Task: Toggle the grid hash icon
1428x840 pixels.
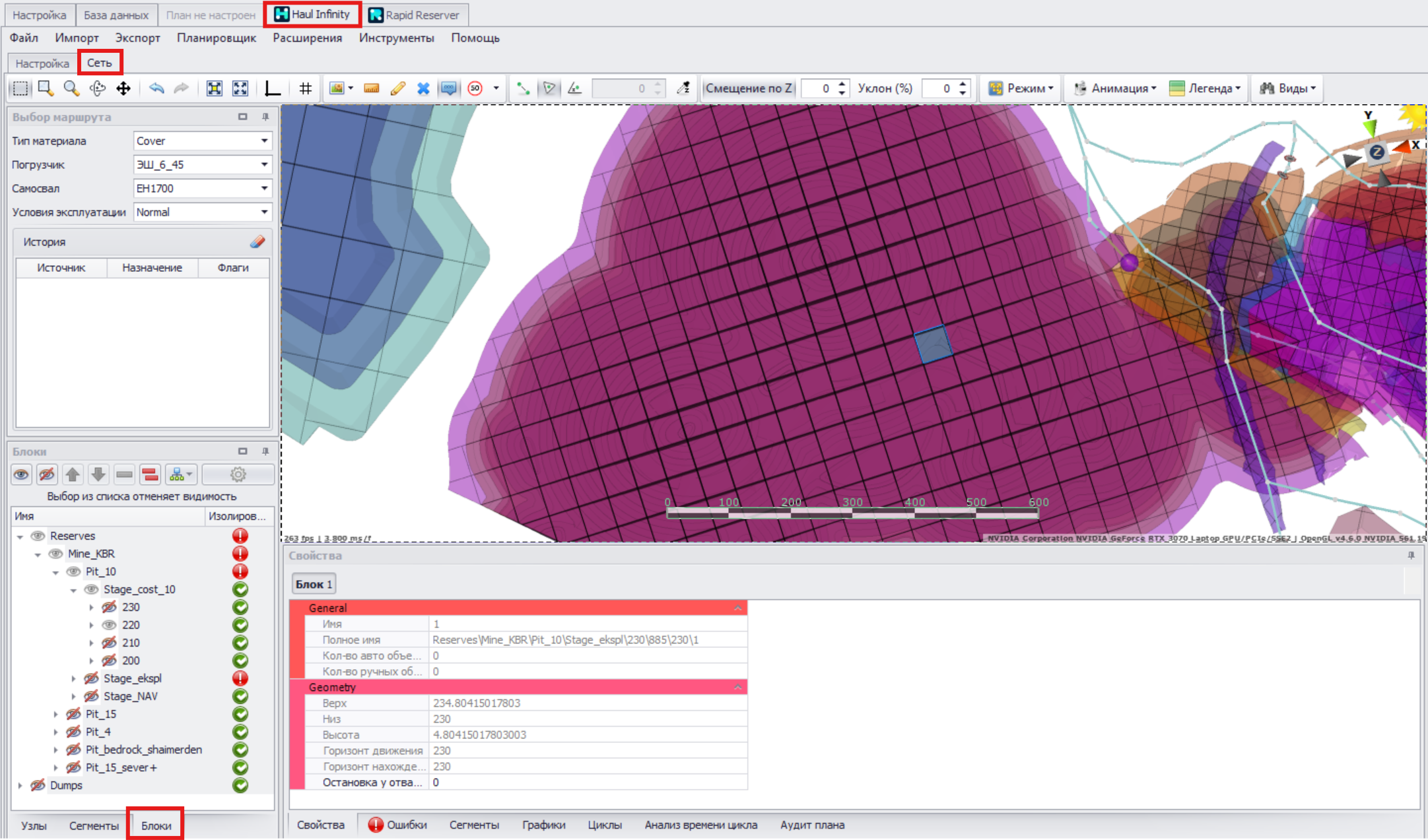Action: (305, 88)
